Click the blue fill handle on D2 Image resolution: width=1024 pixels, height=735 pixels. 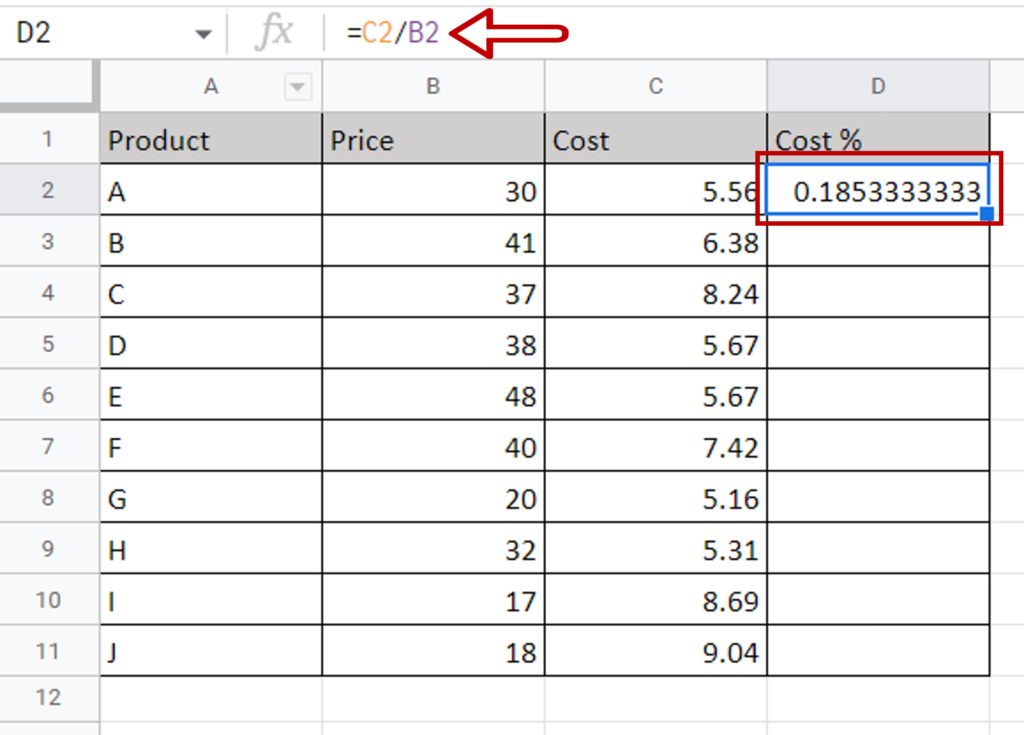pyautogui.click(x=987, y=213)
